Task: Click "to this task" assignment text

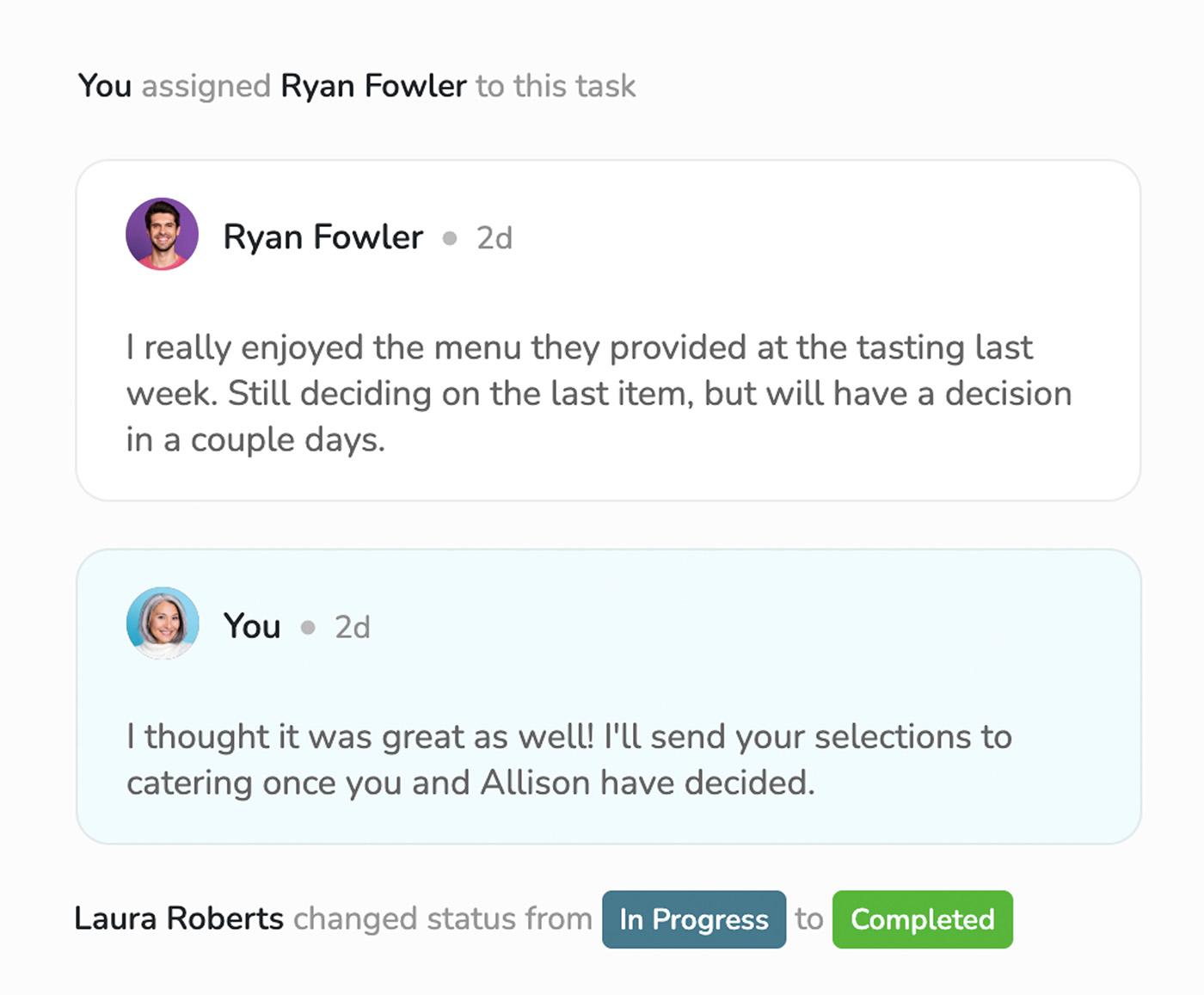Action: coord(556,86)
